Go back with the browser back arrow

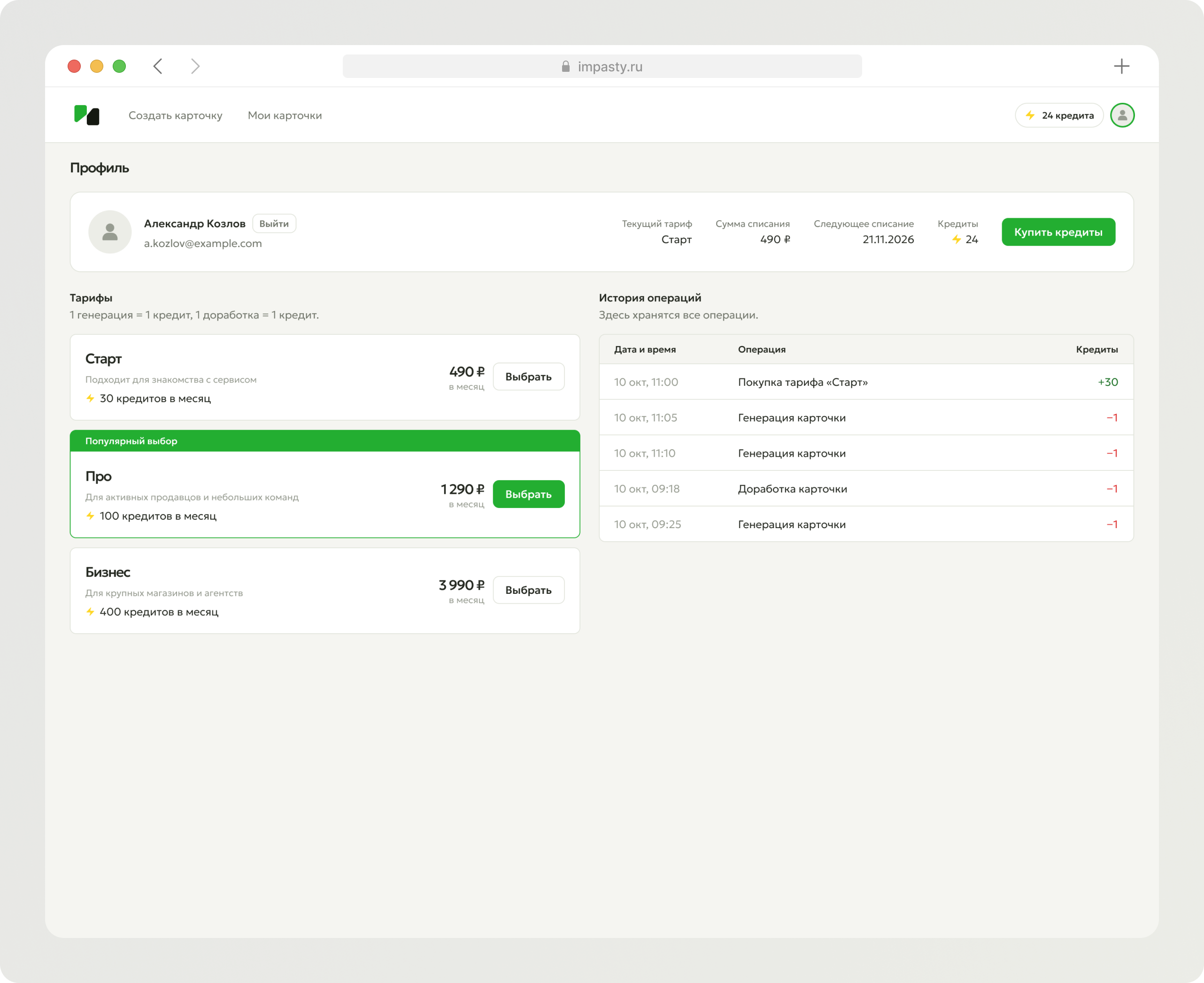(157, 66)
